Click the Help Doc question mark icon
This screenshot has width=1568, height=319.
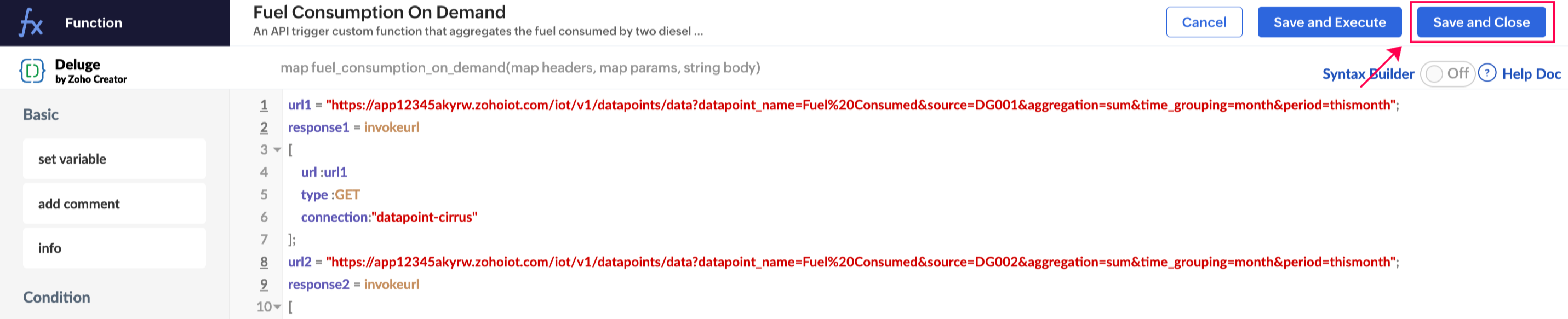tap(1486, 73)
